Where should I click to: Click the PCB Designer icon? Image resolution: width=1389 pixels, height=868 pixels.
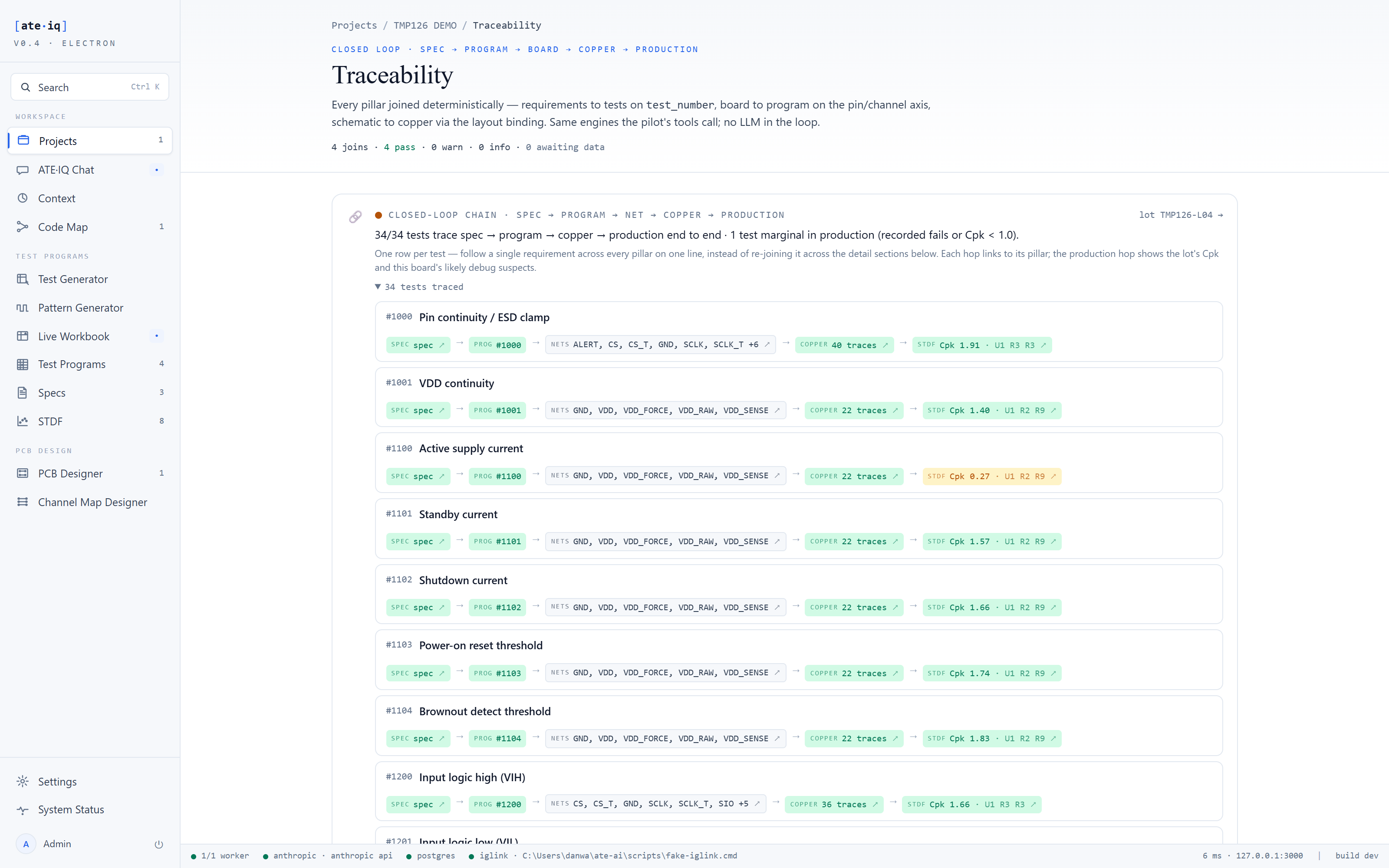23,473
